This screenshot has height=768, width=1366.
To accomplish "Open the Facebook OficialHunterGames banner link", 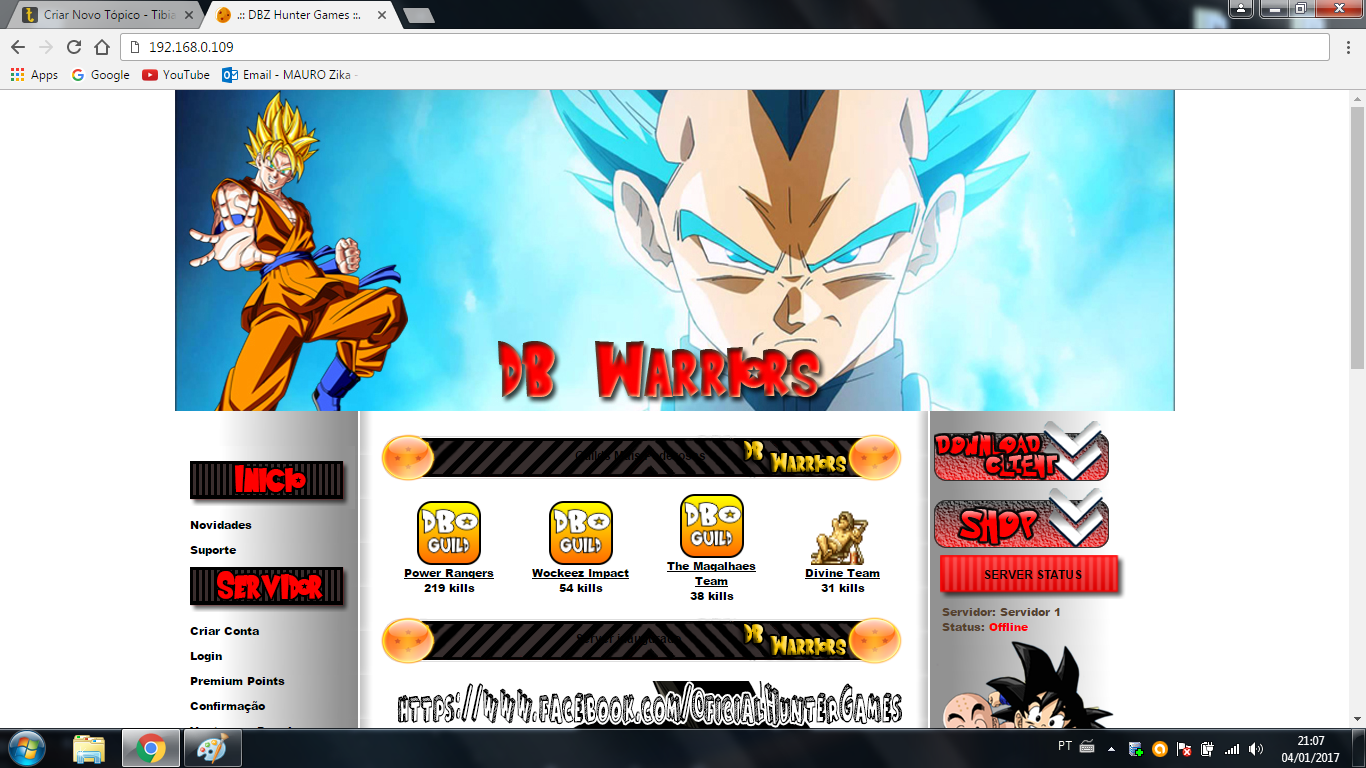I will (650, 706).
